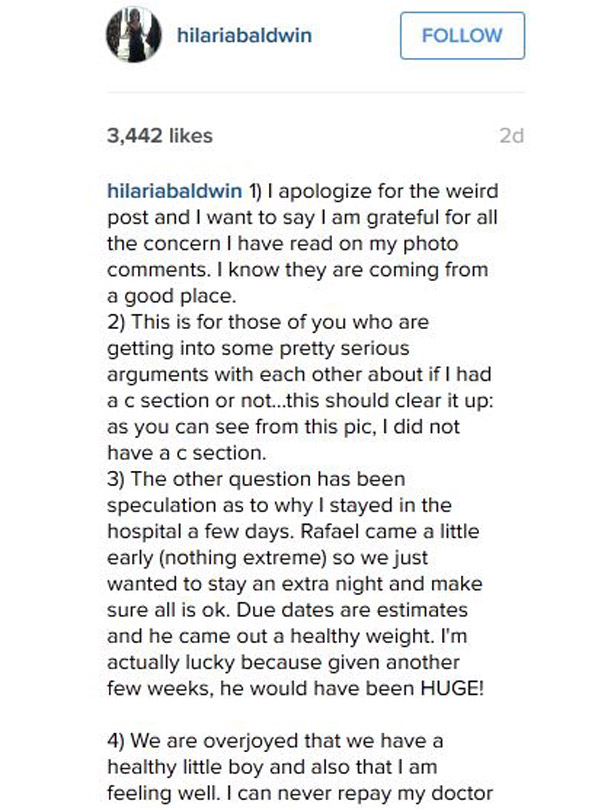The height and width of the screenshot is (810, 614).
Task: Click the text 'have a c section.'
Action: 187,453
